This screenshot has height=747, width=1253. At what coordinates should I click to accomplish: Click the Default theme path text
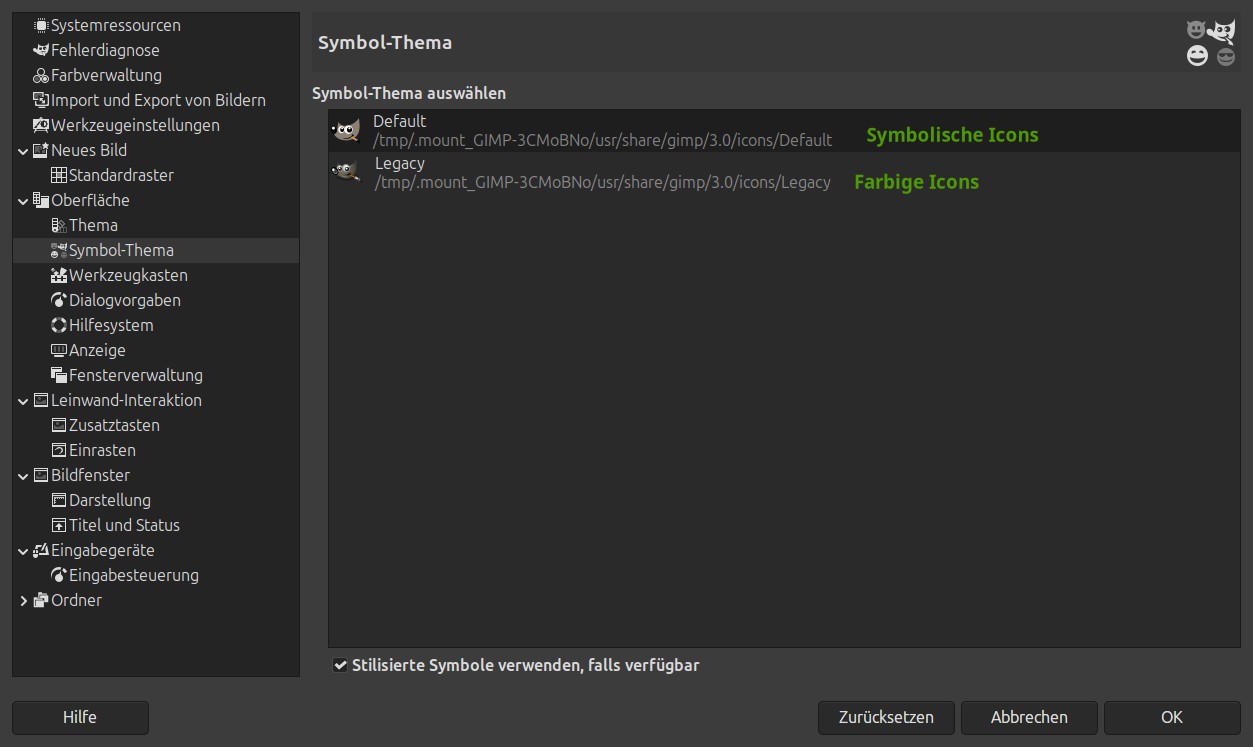(602, 140)
